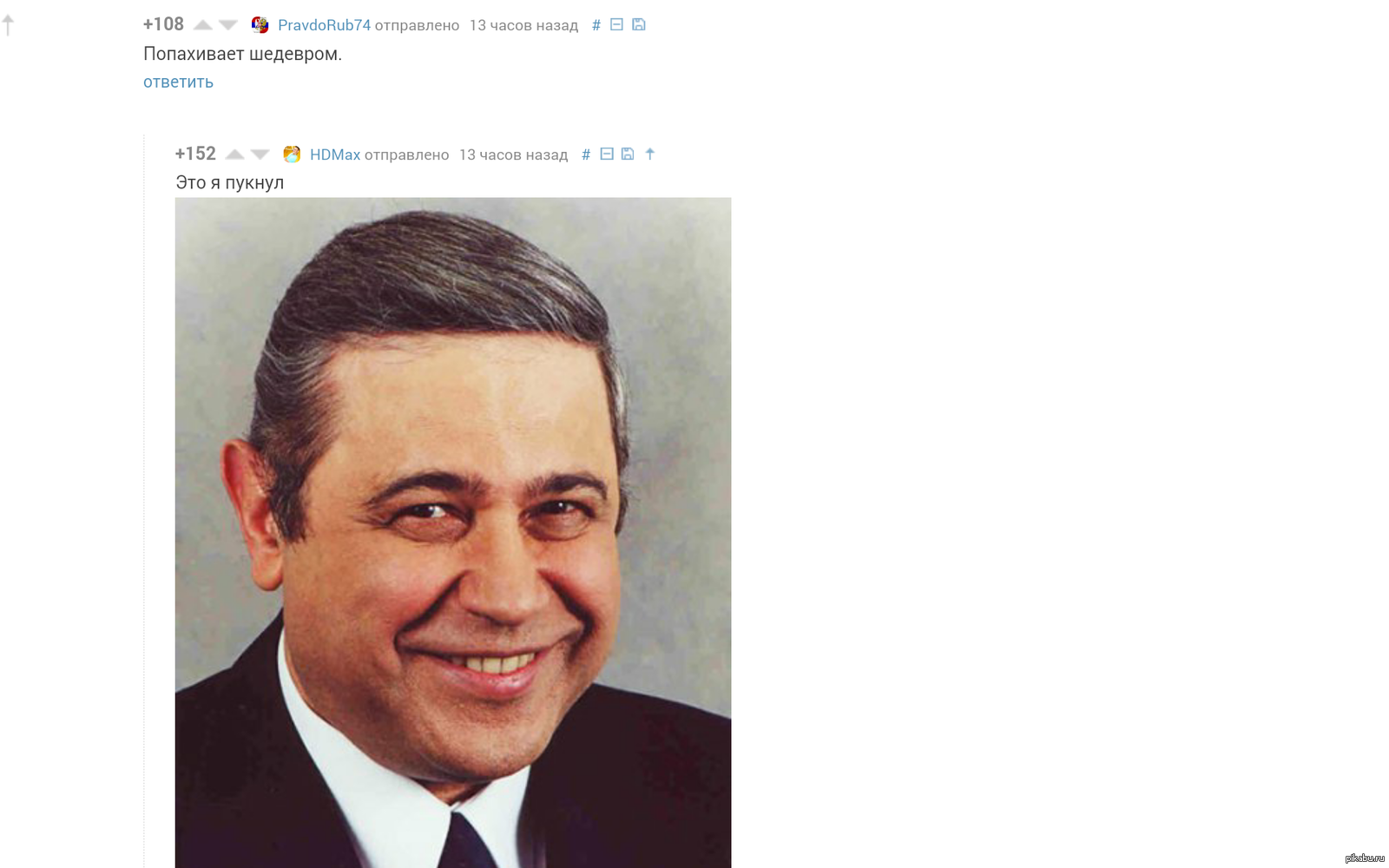
Task: Click the +108 rating of PravdoRub74's comment
Action: pyautogui.click(x=163, y=24)
